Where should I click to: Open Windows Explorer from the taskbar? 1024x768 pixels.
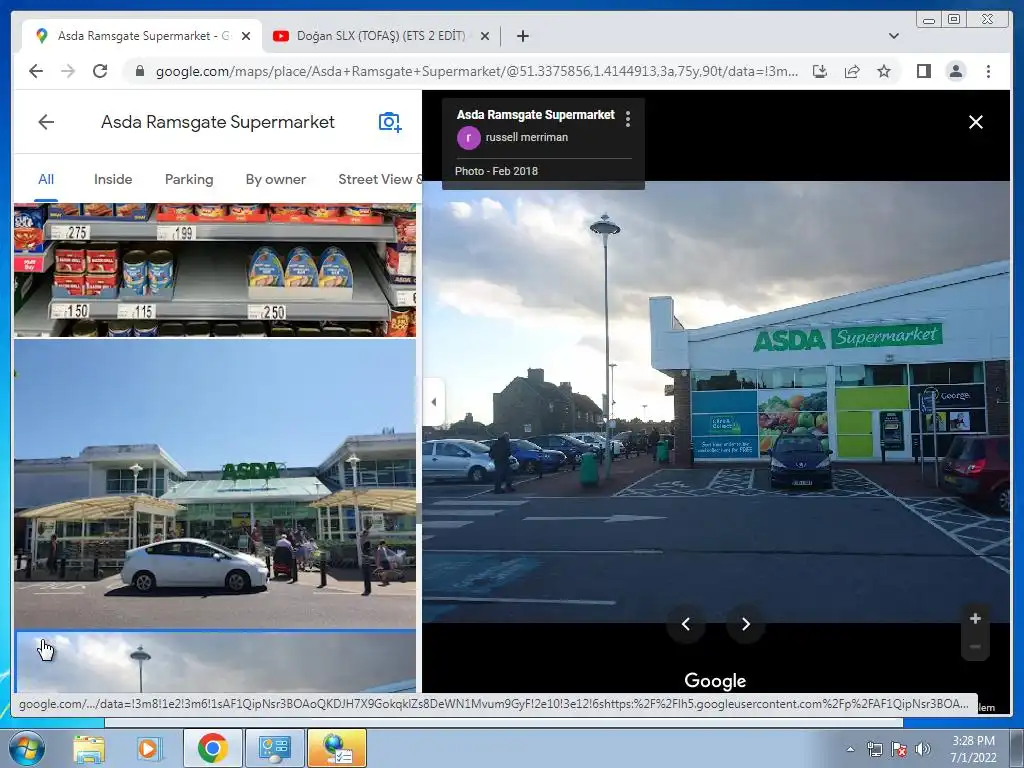[89, 748]
